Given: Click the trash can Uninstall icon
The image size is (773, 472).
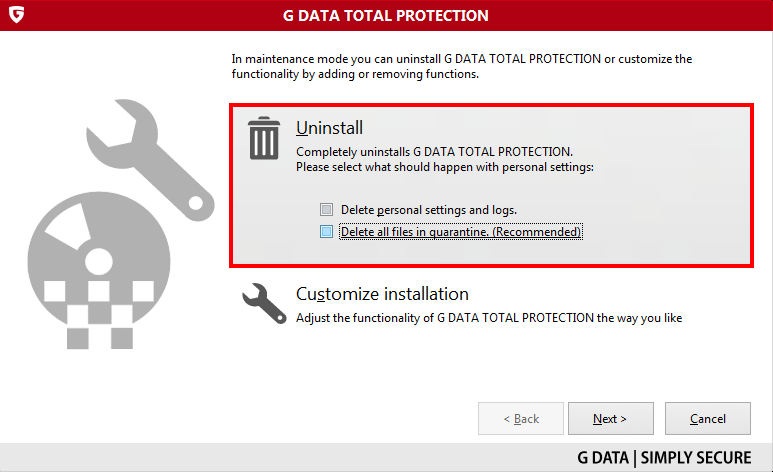Looking at the screenshot, I should click(264, 138).
